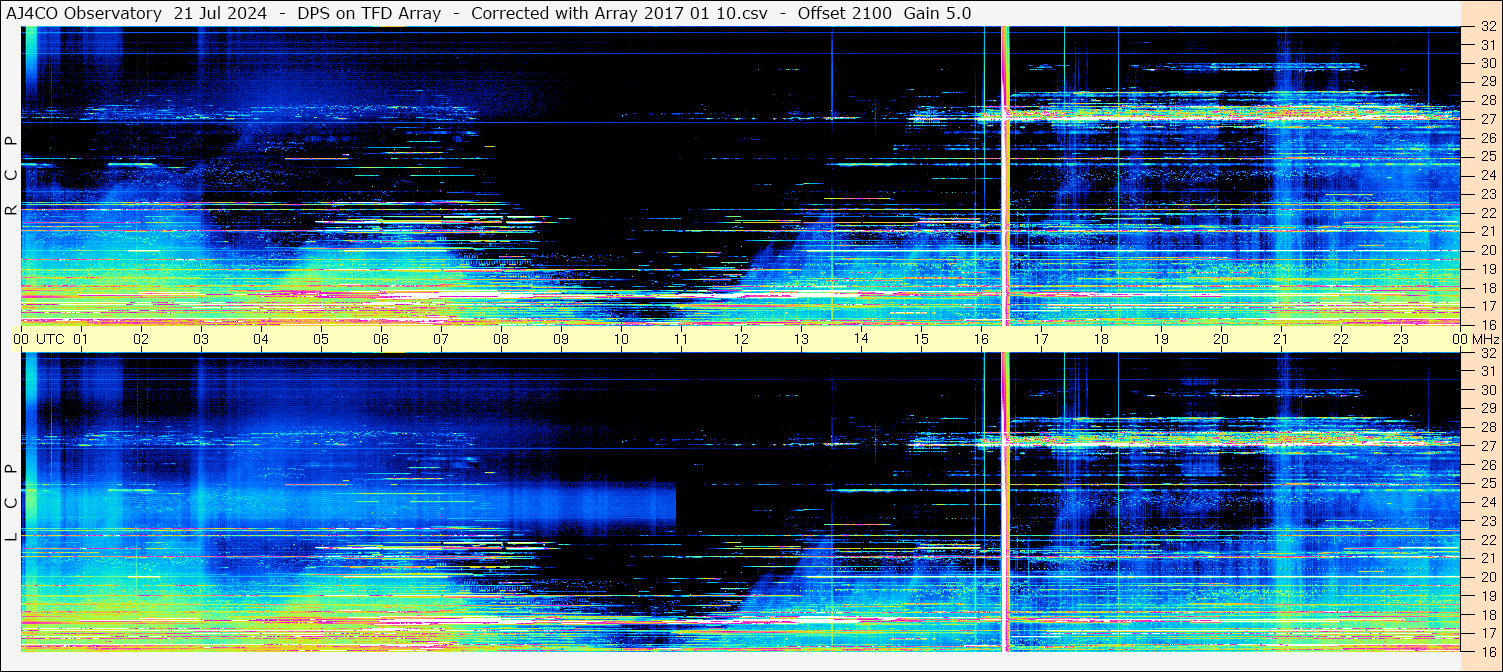1503x672 pixels.
Task: Click '22' on RCP panel frequency scale
Action: pyautogui.click(x=1488, y=212)
